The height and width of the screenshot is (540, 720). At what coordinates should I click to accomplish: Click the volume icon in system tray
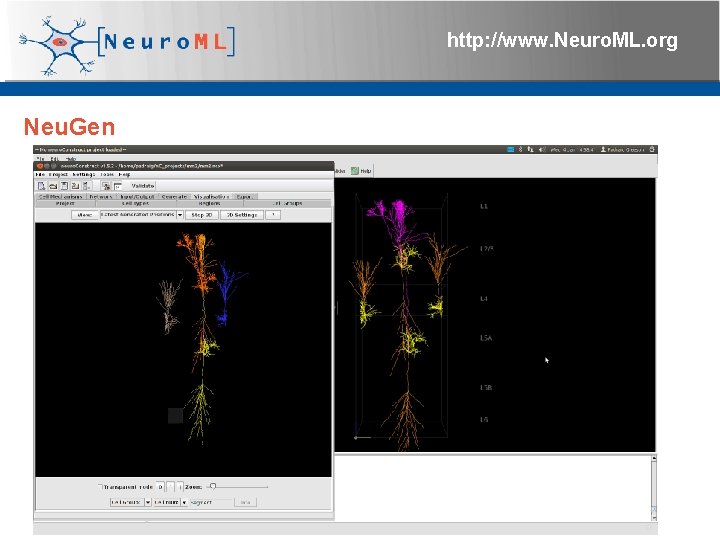click(x=542, y=150)
